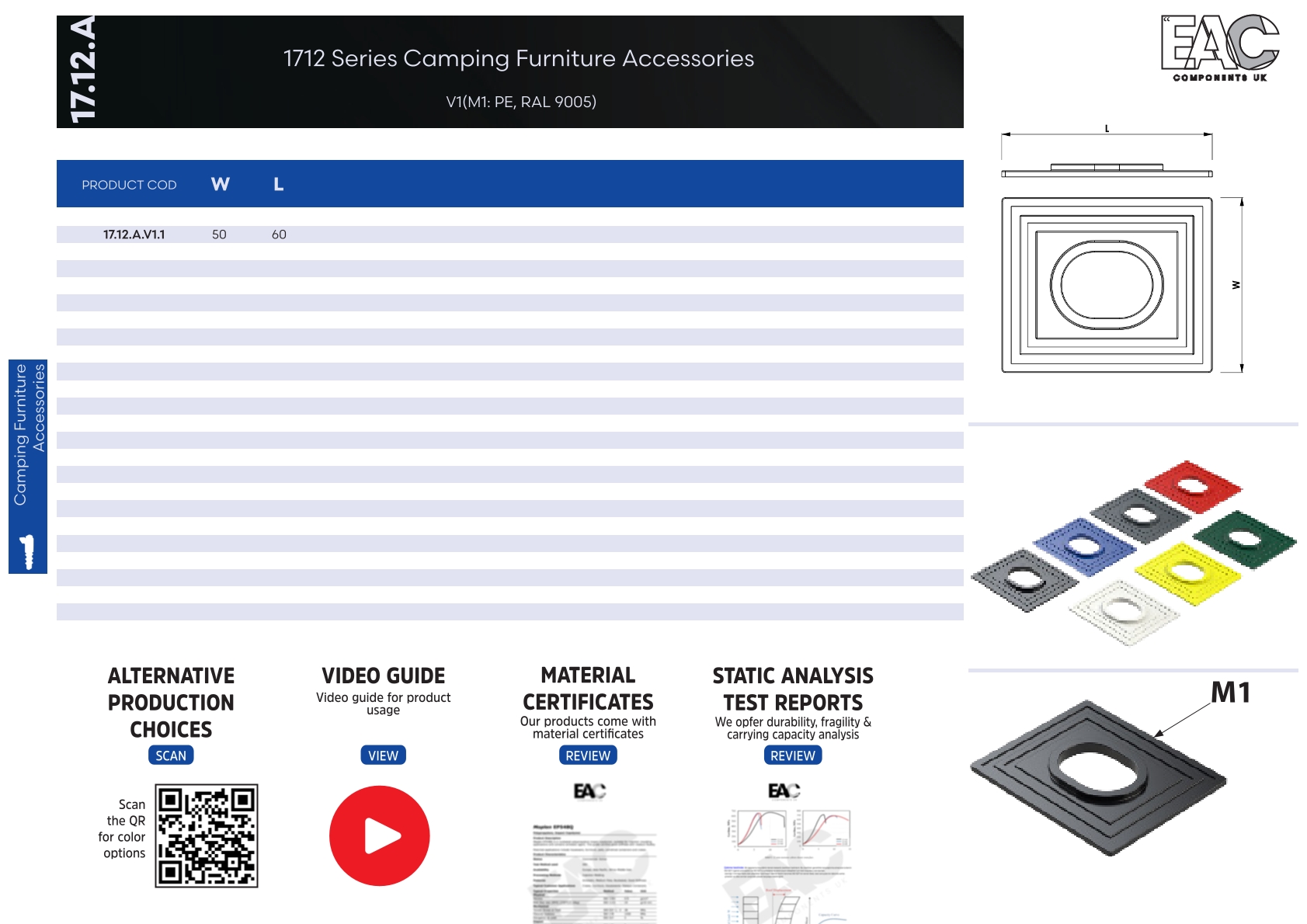Image resolution: width=1307 pixels, height=924 pixels.
Task: Select the yellow plate color sample
Action: (x=1186, y=574)
